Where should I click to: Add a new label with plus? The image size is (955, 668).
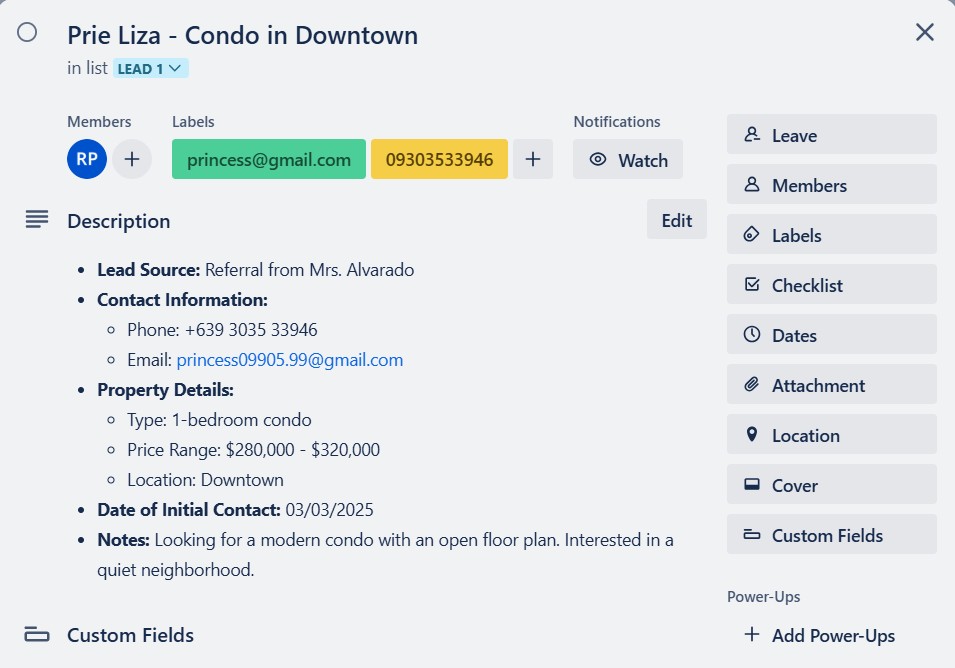[x=533, y=159]
